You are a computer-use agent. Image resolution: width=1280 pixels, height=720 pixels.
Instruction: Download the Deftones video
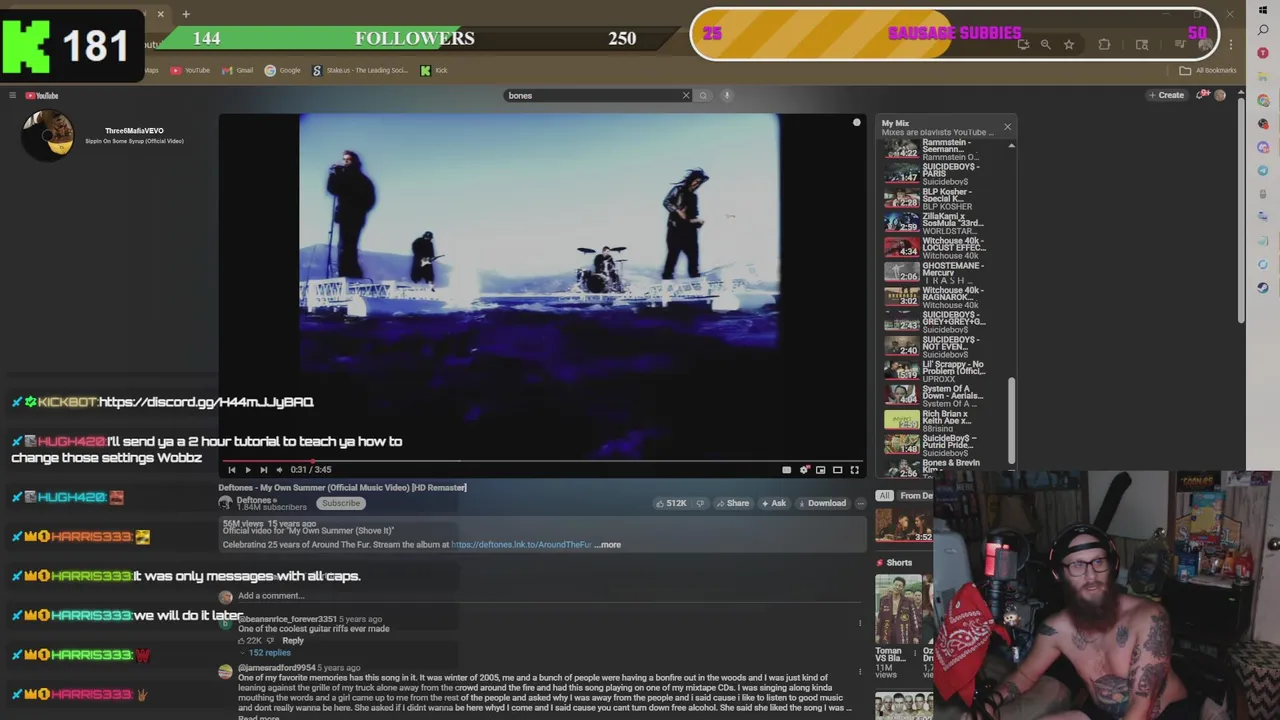coord(821,503)
